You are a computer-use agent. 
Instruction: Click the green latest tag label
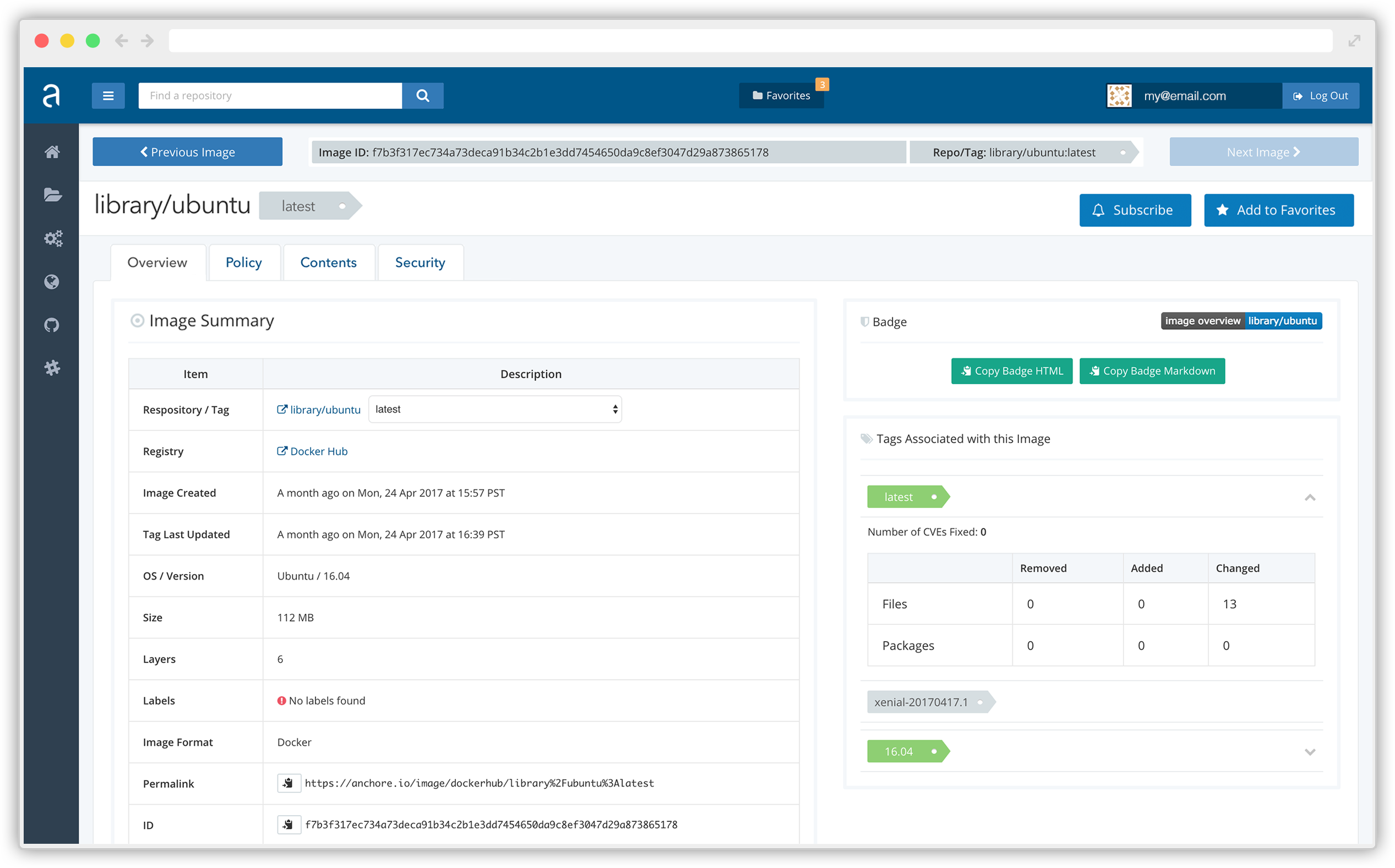(908, 496)
